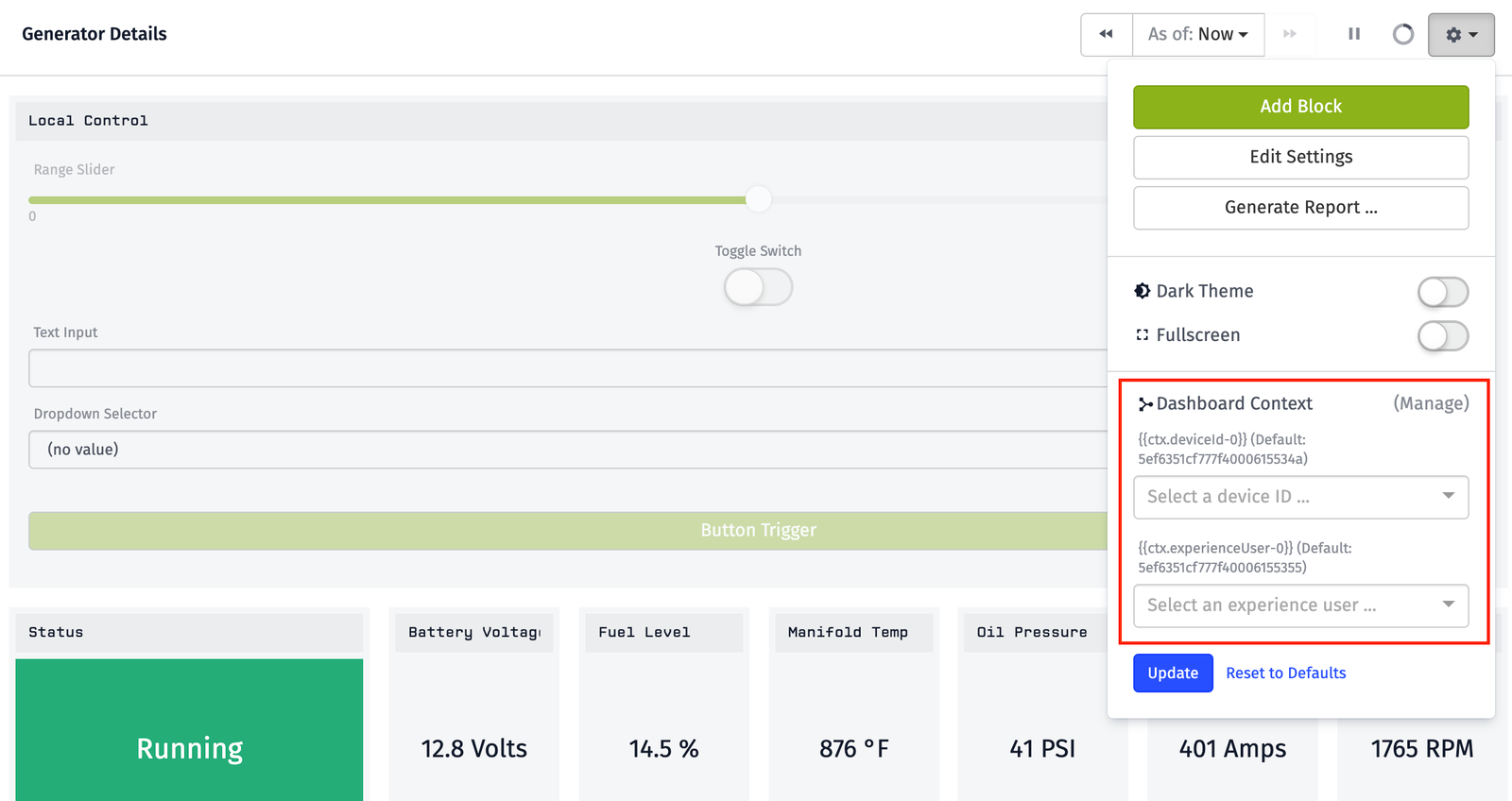Expand Select an experience user dropdown
Viewport: 1512px width, 801px height.
coord(1301,605)
